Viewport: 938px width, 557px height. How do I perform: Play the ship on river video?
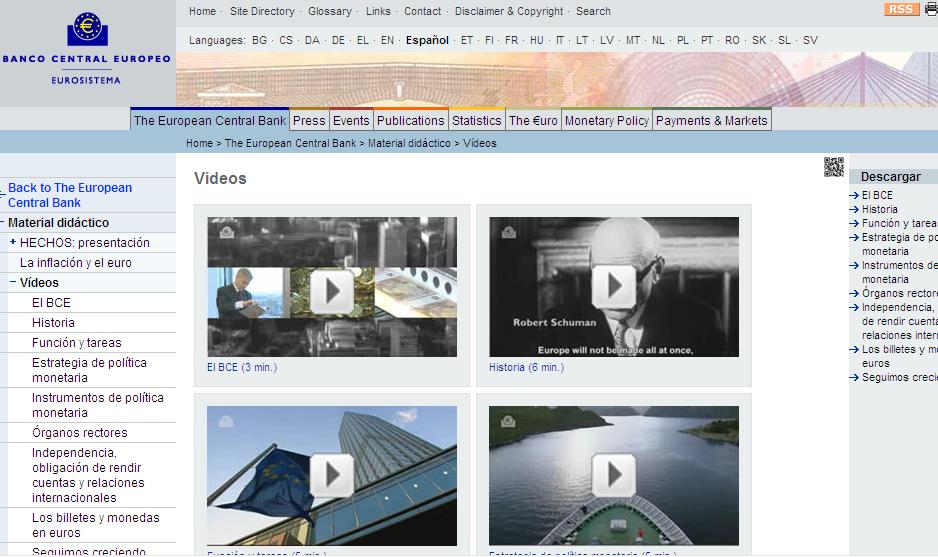pyautogui.click(x=613, y=475)
